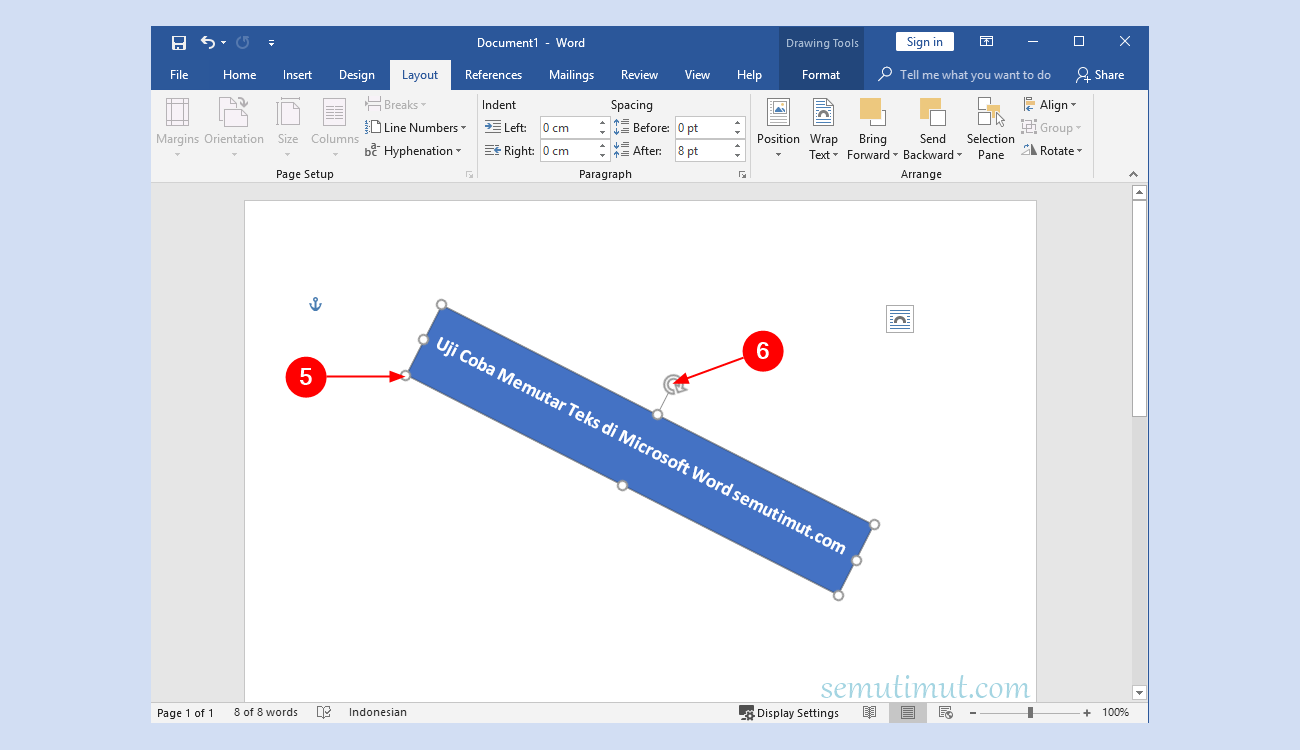Open the Mailings tab
Screen dimensions: 1300x750
pos(571,75)
